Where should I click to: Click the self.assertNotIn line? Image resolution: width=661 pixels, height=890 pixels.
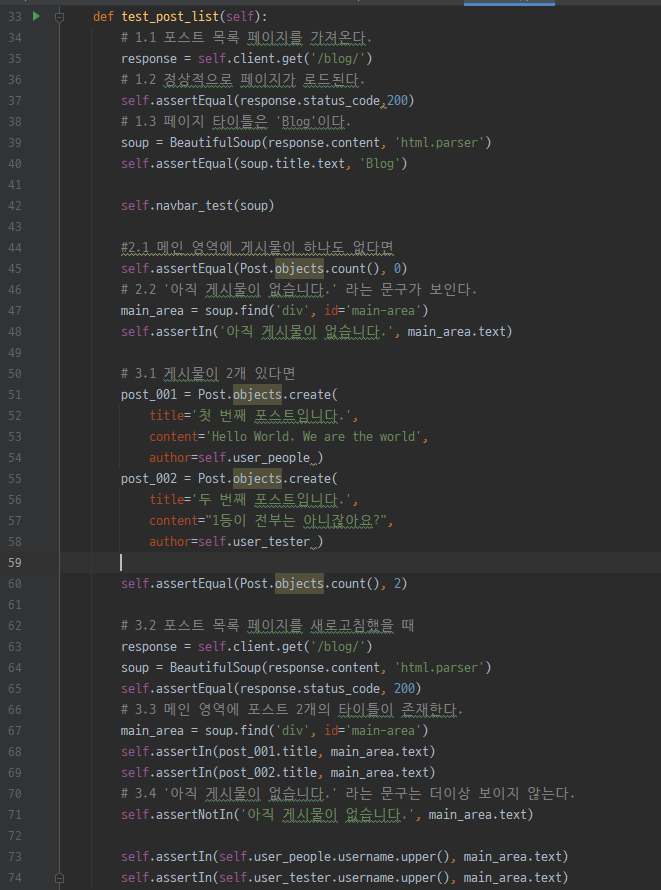pyautogui.click(x=327, y=815)
